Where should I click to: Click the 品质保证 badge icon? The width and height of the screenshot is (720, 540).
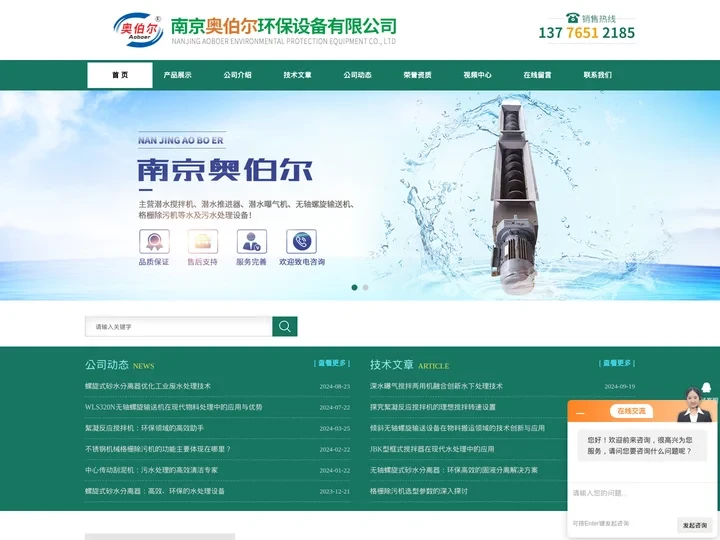(x=154, y=242)
